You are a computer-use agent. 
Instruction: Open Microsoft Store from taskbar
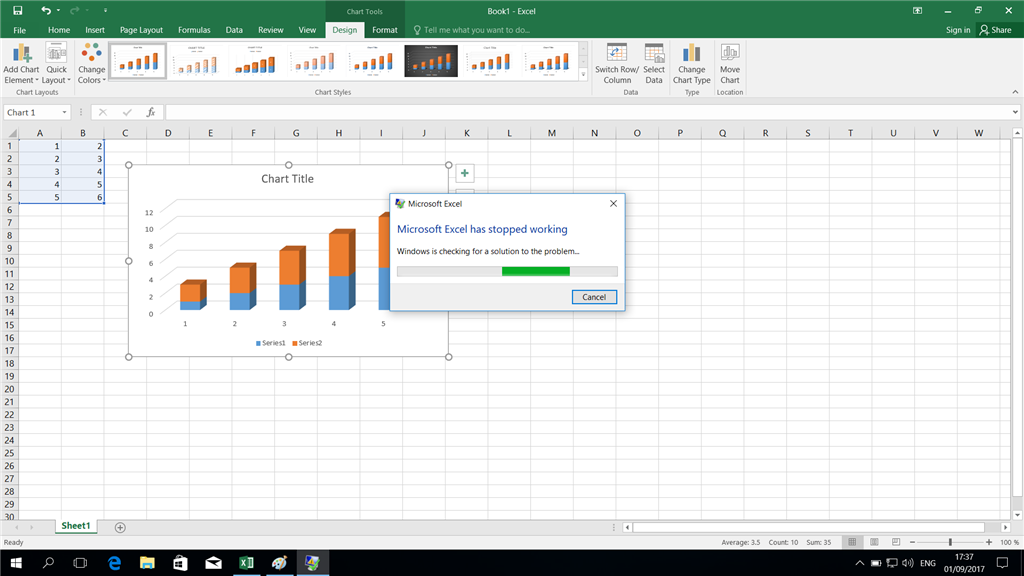click(180, 563)
